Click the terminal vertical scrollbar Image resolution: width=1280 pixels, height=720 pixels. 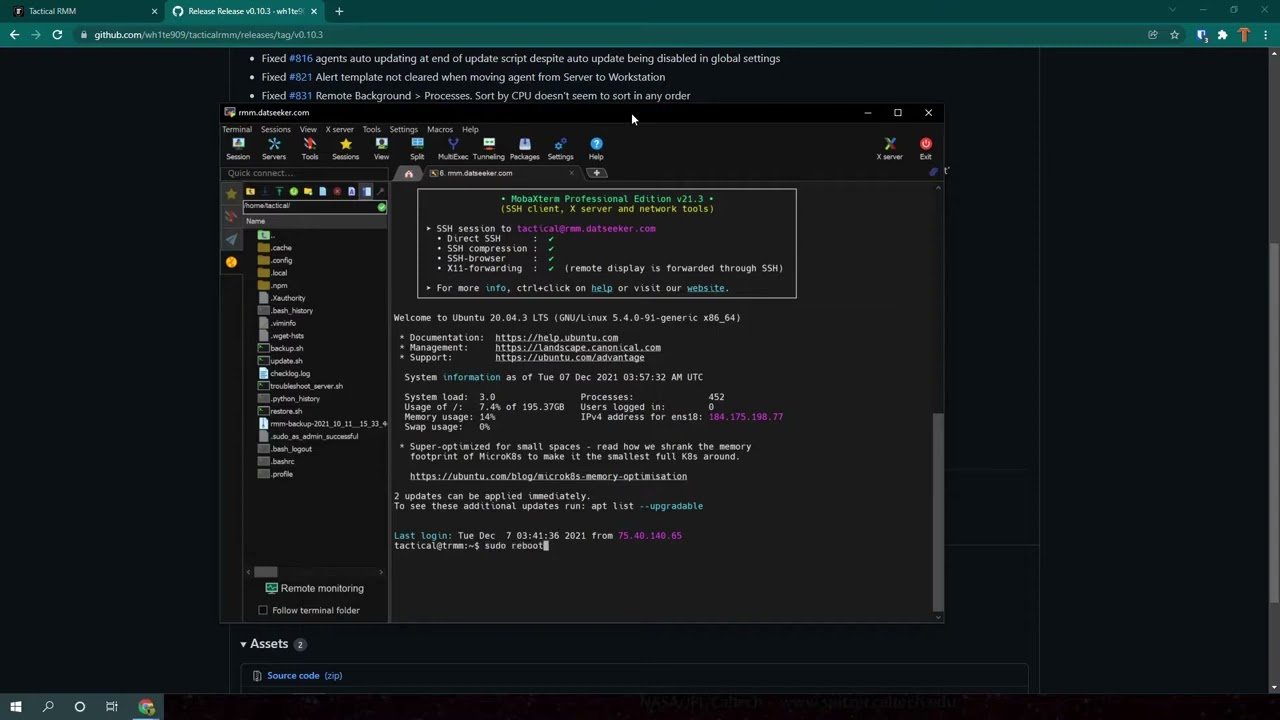point(937,510)
